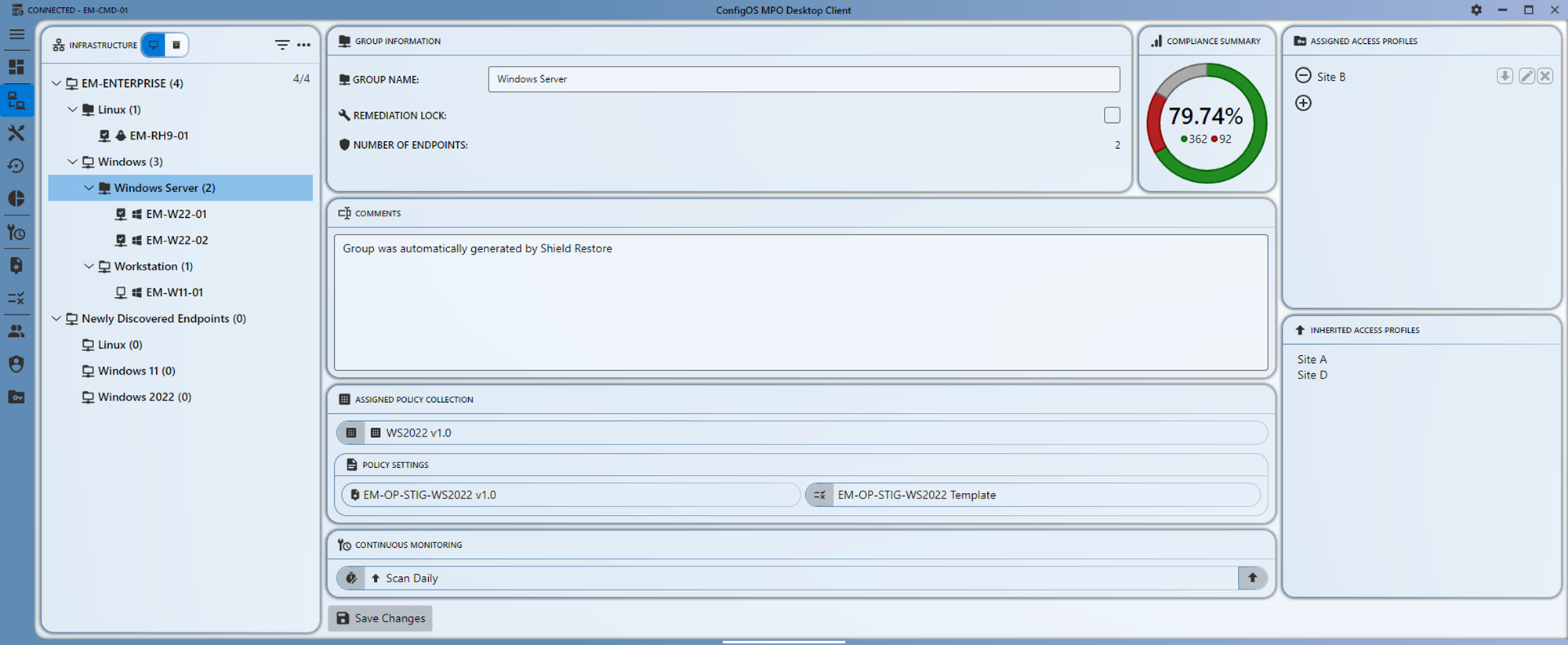Edit the Site B access profile
This screenshot has height=645, width=1568.
coord(1526,76)
